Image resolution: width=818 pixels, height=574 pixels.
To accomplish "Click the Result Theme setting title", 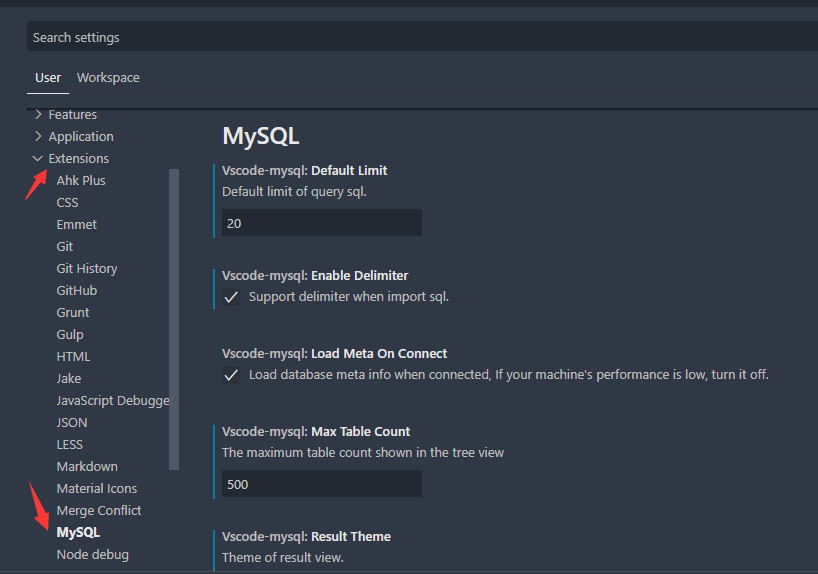I will click(x=306, y=537).
